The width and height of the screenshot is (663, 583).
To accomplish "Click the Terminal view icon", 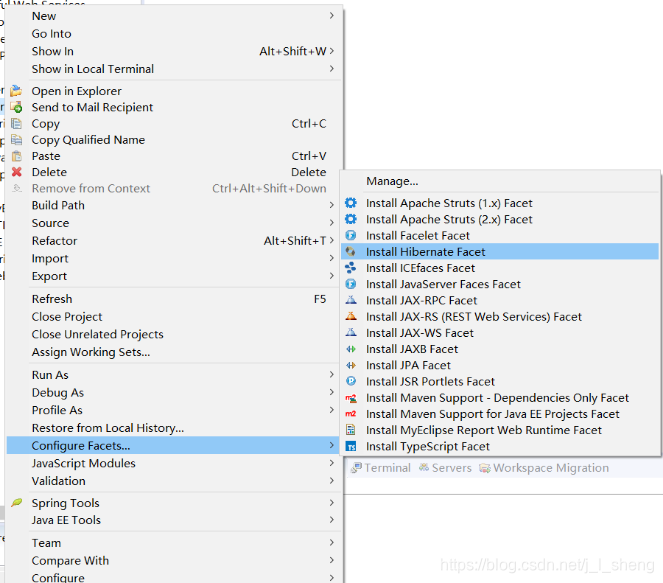I will click(x=356, y=468).
